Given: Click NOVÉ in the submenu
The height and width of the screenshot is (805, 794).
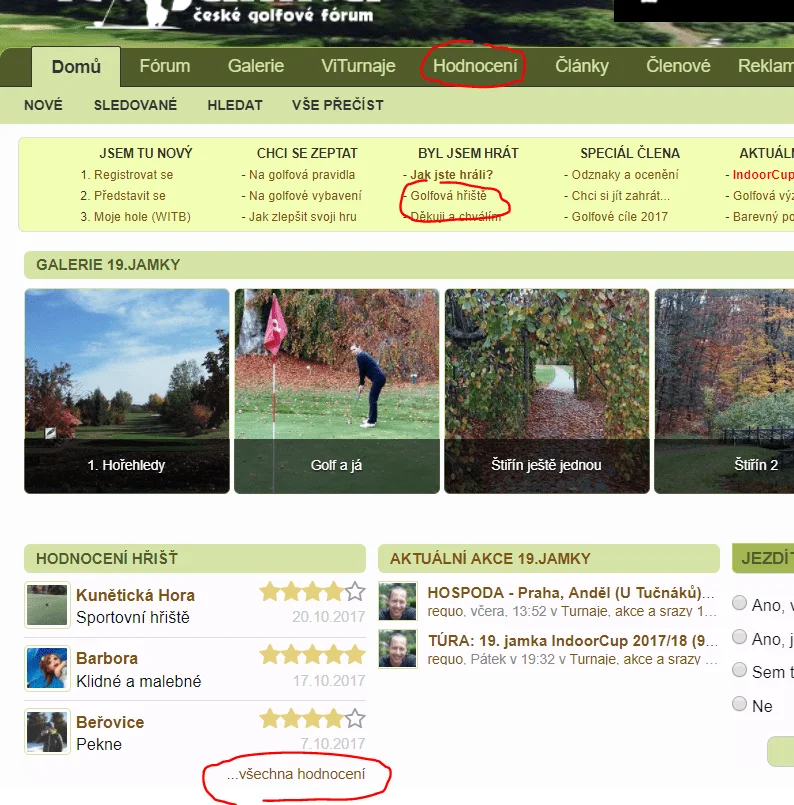Looking at the screenshot, I should [43, 105].
